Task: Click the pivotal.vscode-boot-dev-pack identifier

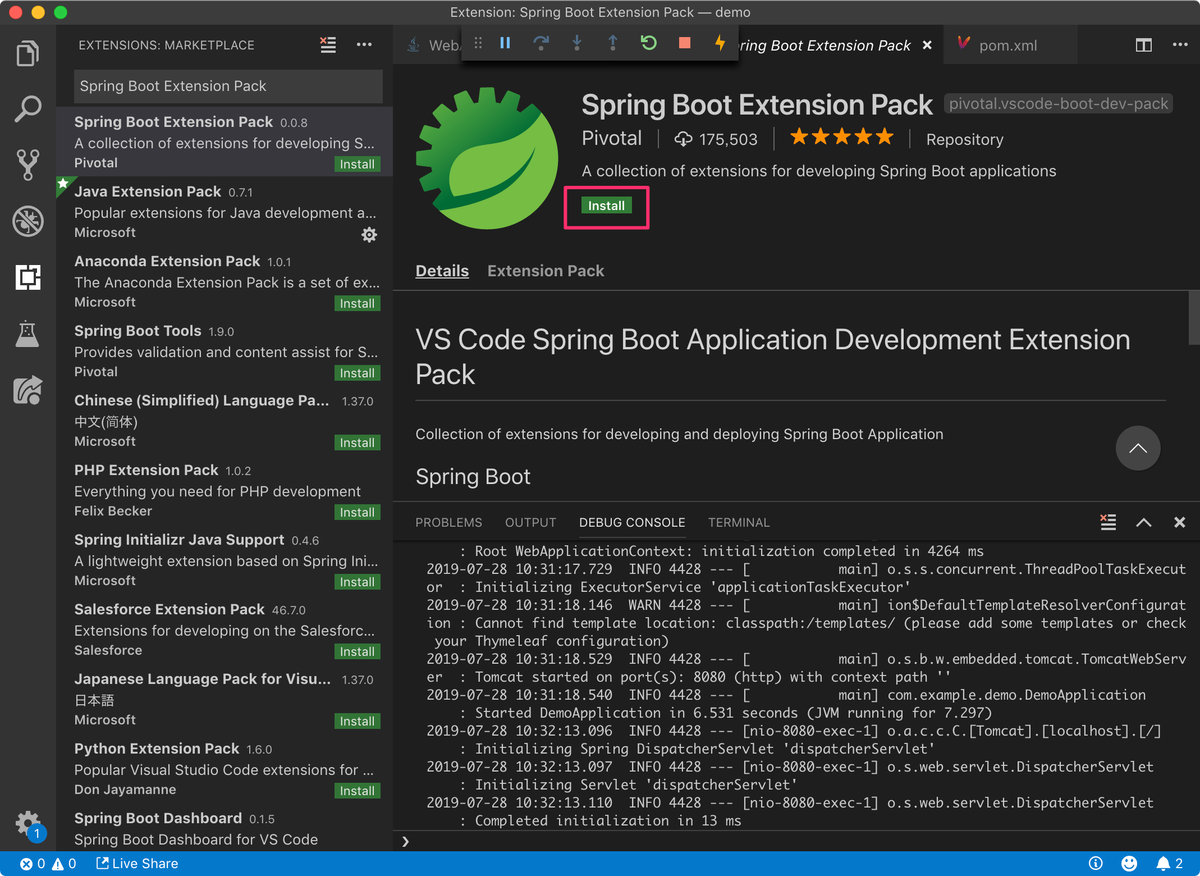Action: [x=1059, y=104]
